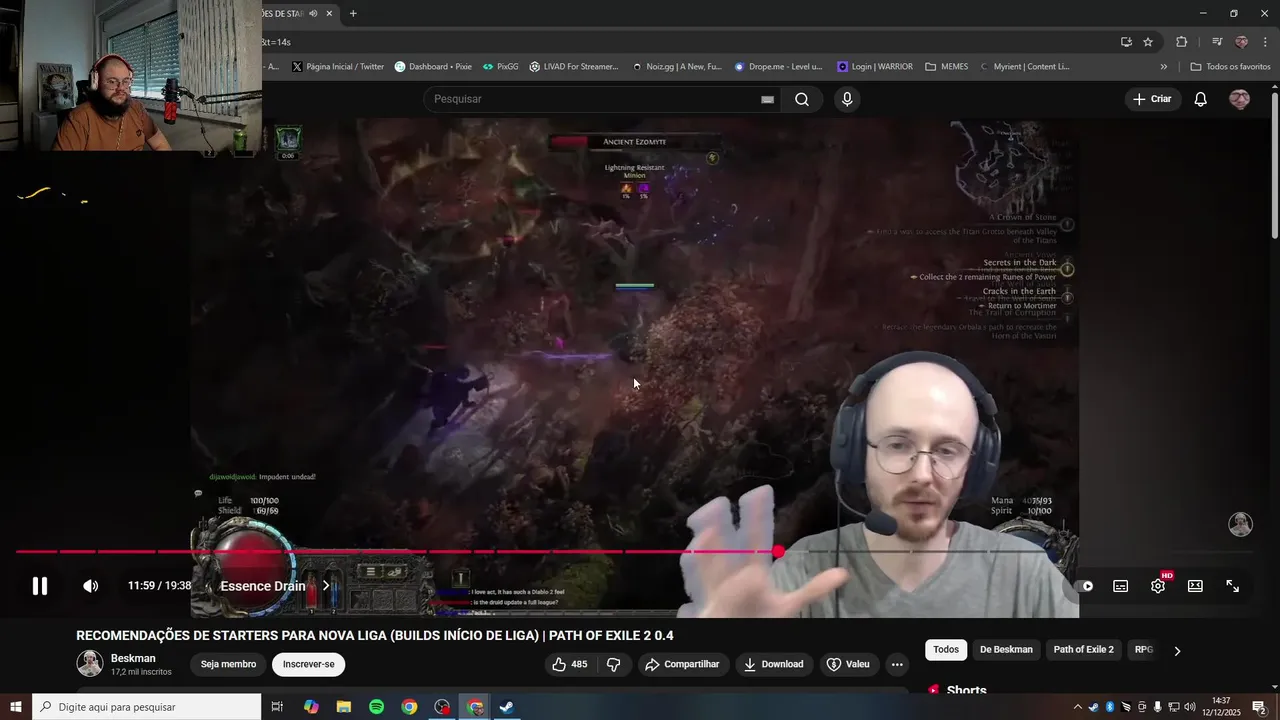Open Chrome media control button

pyautogui.click(x=1217, y=42)
